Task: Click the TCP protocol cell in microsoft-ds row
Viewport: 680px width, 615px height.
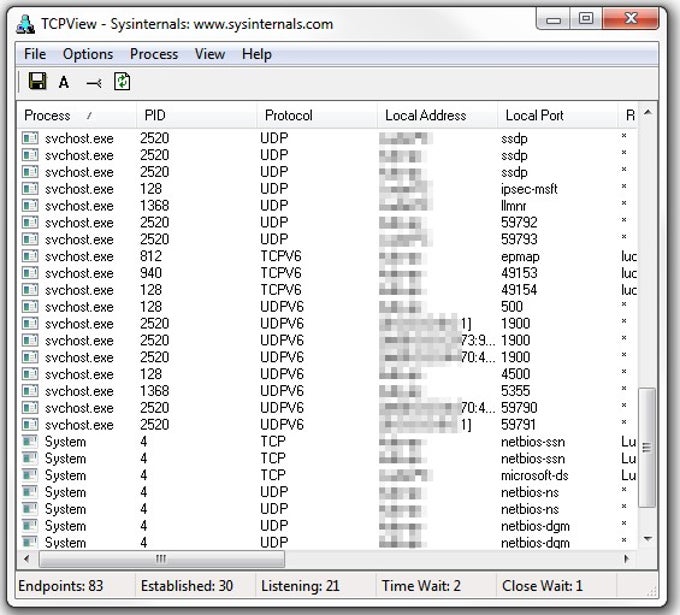Action: (x=273, y=475)
